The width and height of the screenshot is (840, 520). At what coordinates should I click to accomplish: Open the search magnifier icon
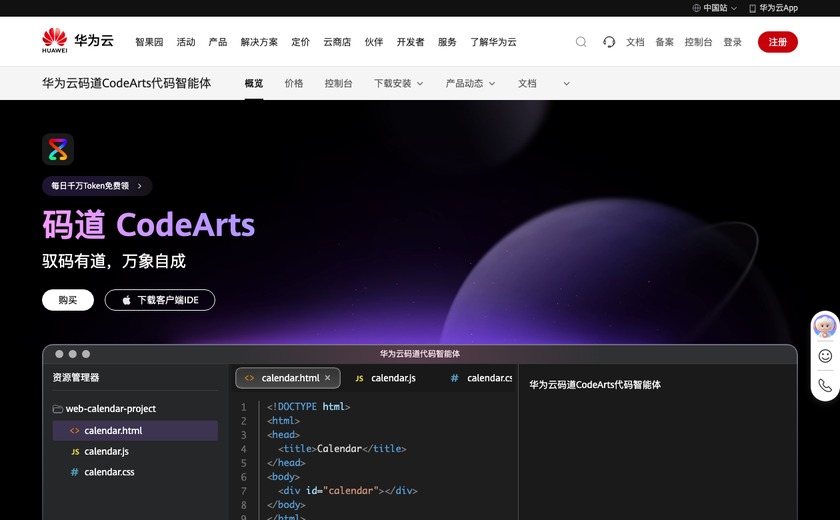pyautogui.click(x=581, y=42)
